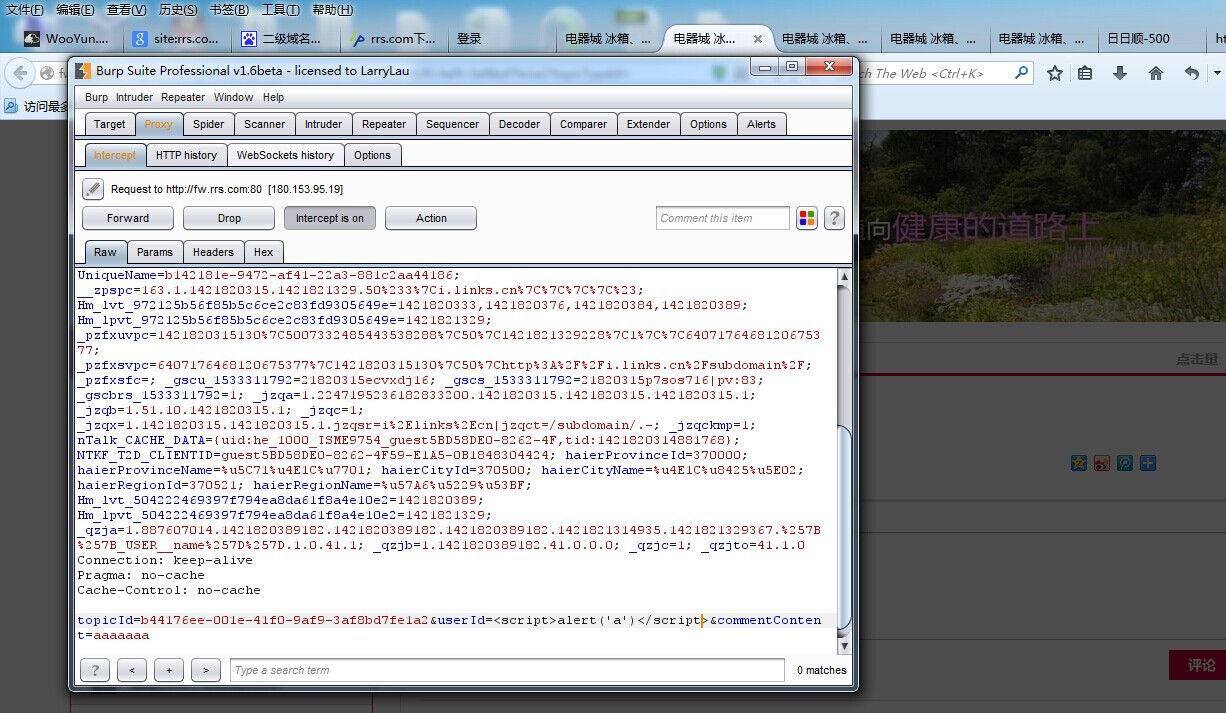
Task: Switch request view to Headers tab
Action: pyautogui.click(x=213, y=252)
